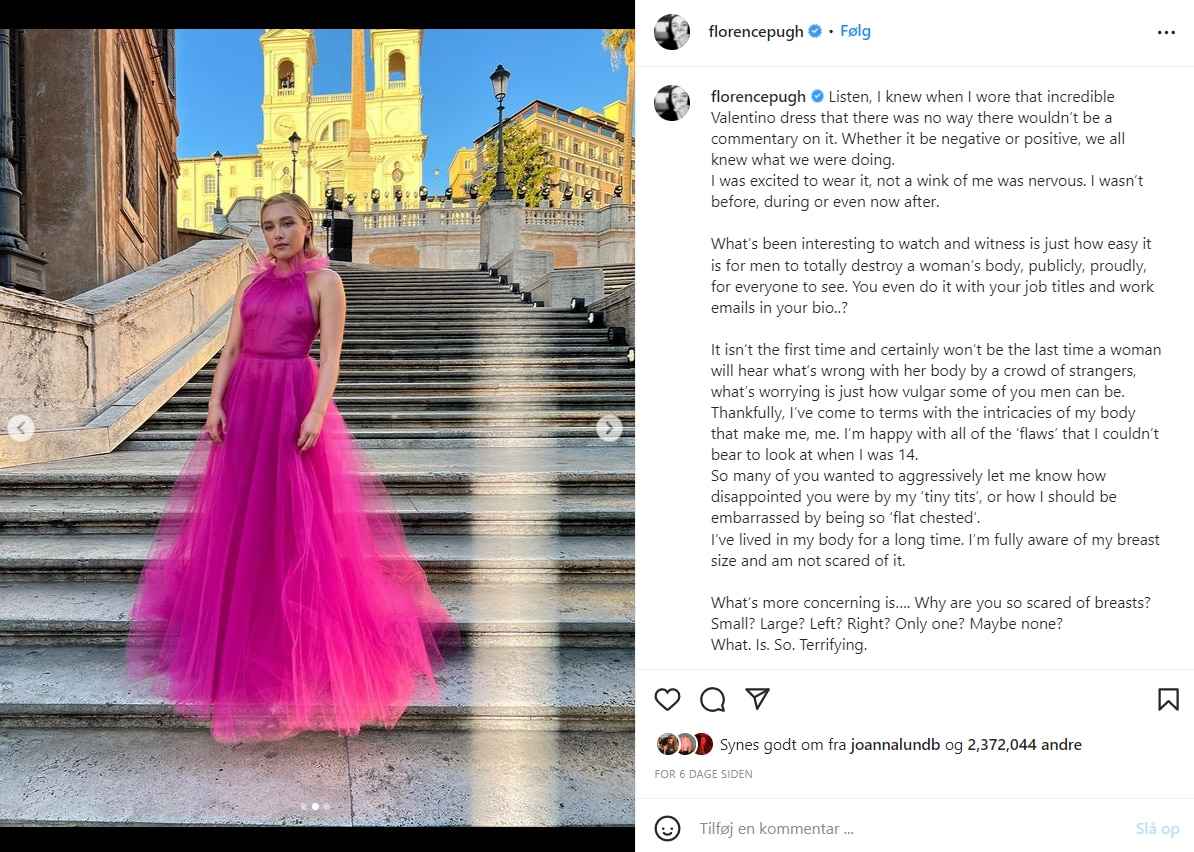This screenshot has width=1194, height=852.
Task: Click florencepugh username in caption
Action: click(758, 97)
